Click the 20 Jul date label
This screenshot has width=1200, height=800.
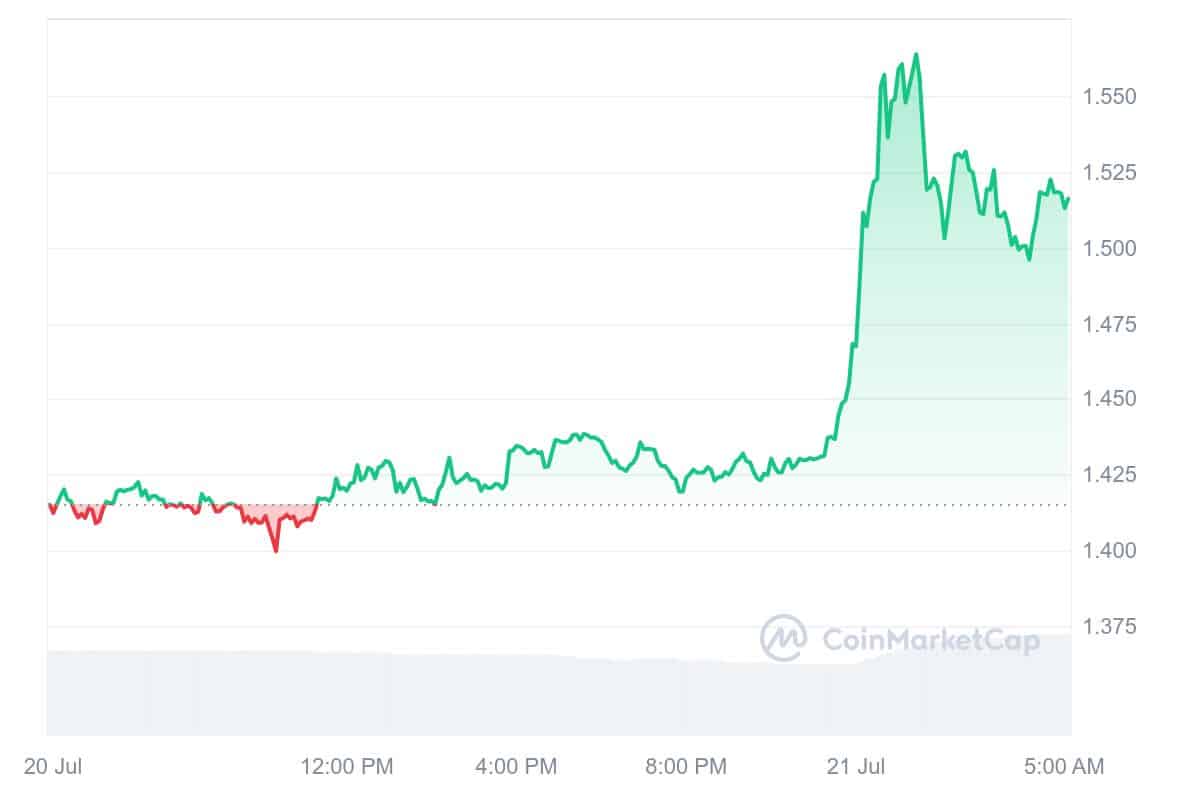(47, 767)
